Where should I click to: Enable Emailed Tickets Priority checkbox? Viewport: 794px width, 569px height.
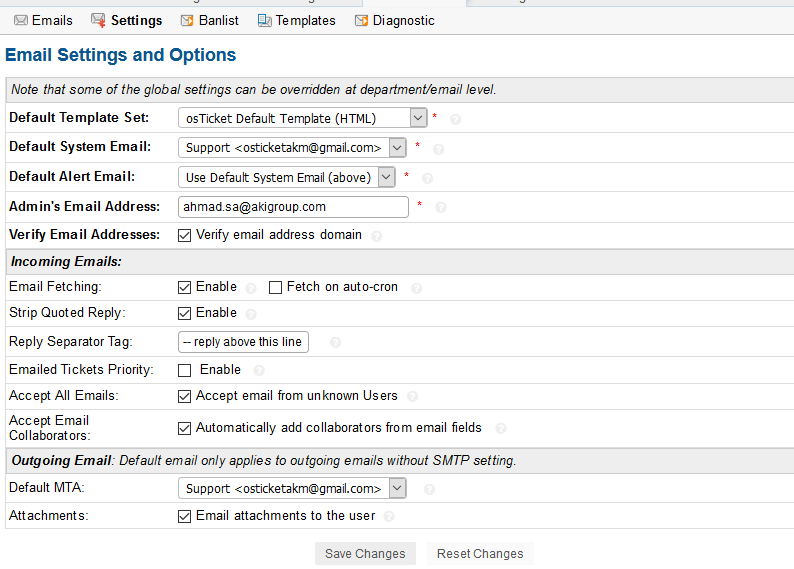click(184, 371)
